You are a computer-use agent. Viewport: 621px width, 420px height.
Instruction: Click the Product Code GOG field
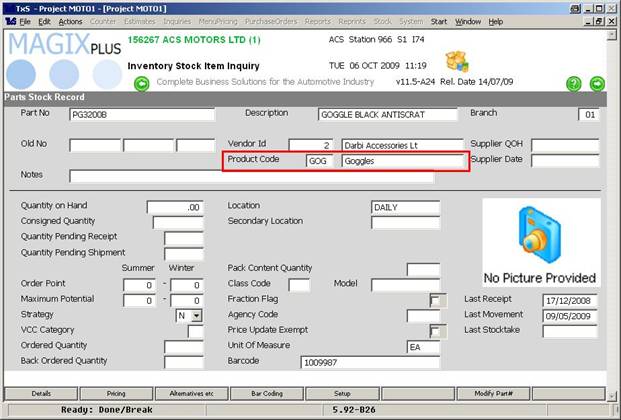[x=319, y=161]
